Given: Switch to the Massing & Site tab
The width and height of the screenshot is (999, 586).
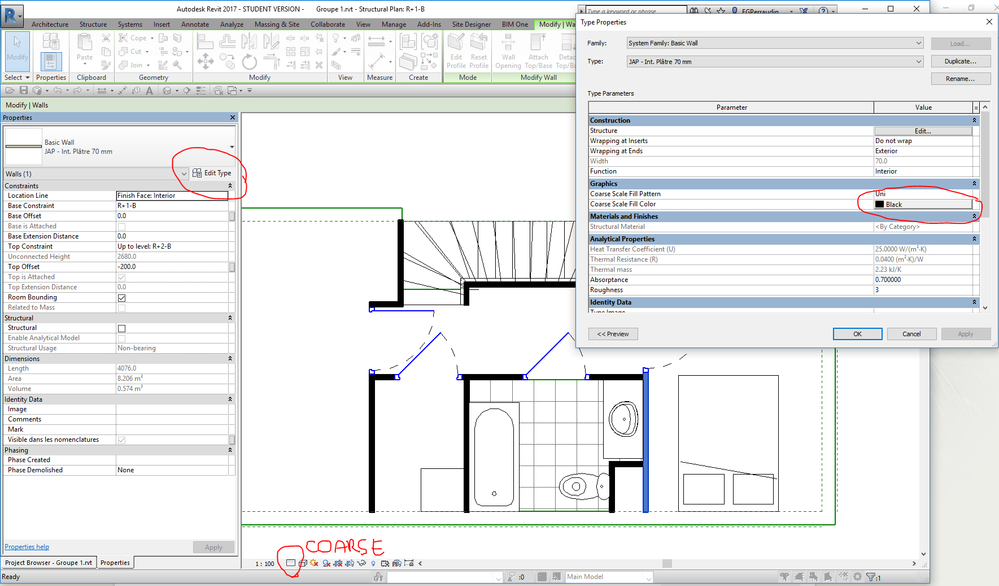Looking at the screenshot, I should pos(277,24).
